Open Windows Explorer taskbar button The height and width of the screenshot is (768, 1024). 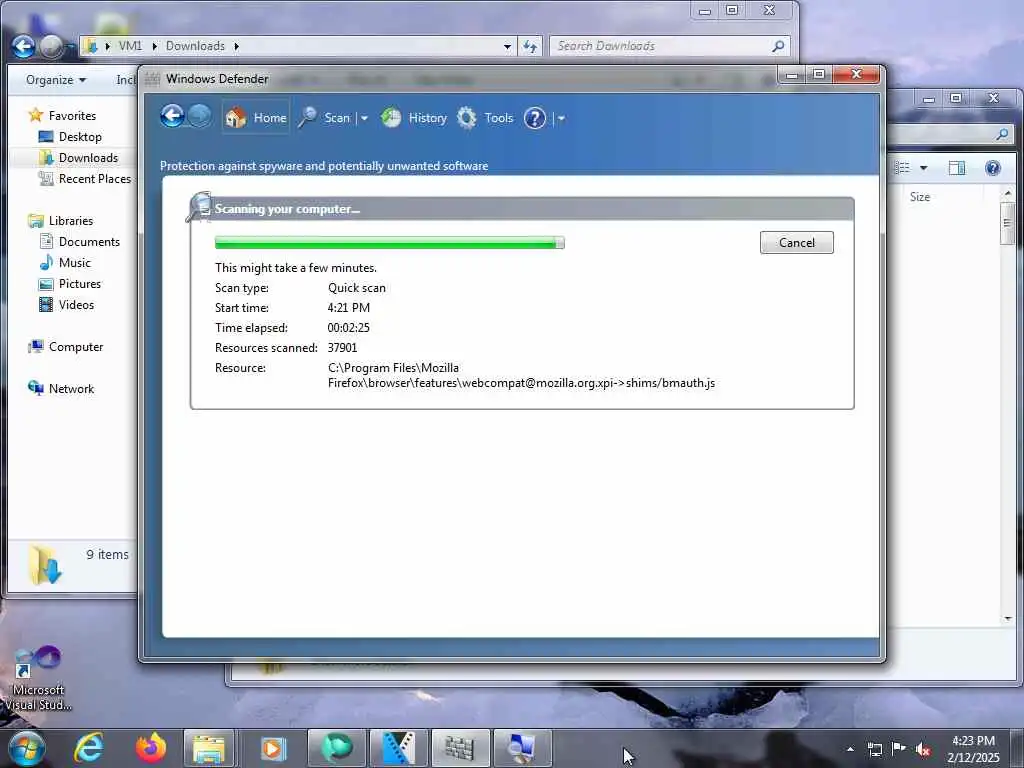coord(209,748)
